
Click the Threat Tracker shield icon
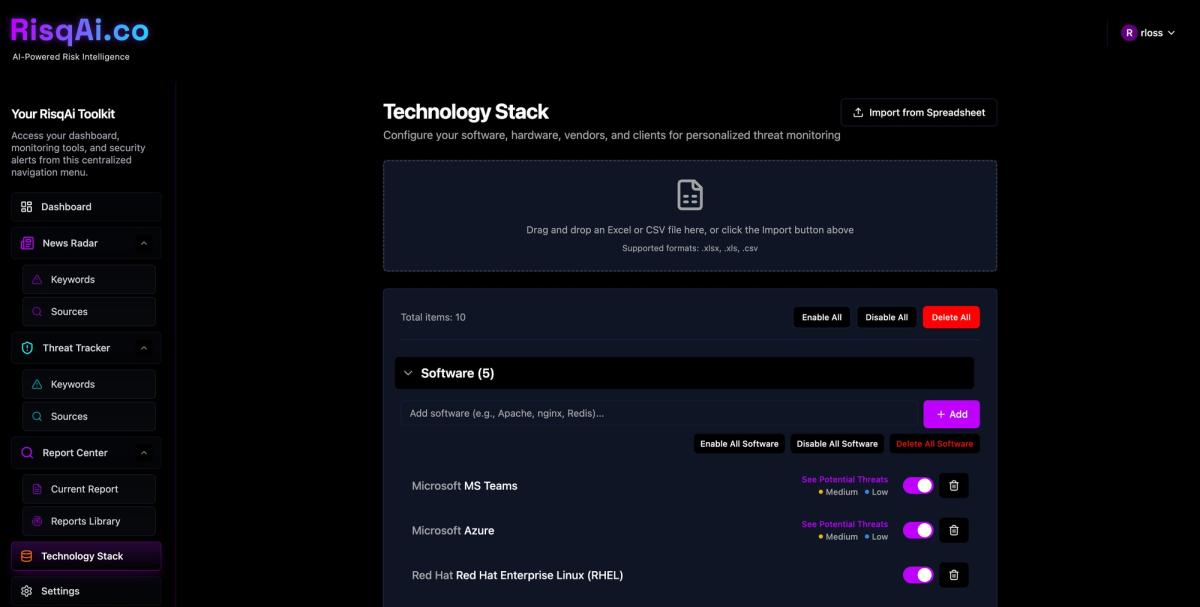tap(28, 348)
